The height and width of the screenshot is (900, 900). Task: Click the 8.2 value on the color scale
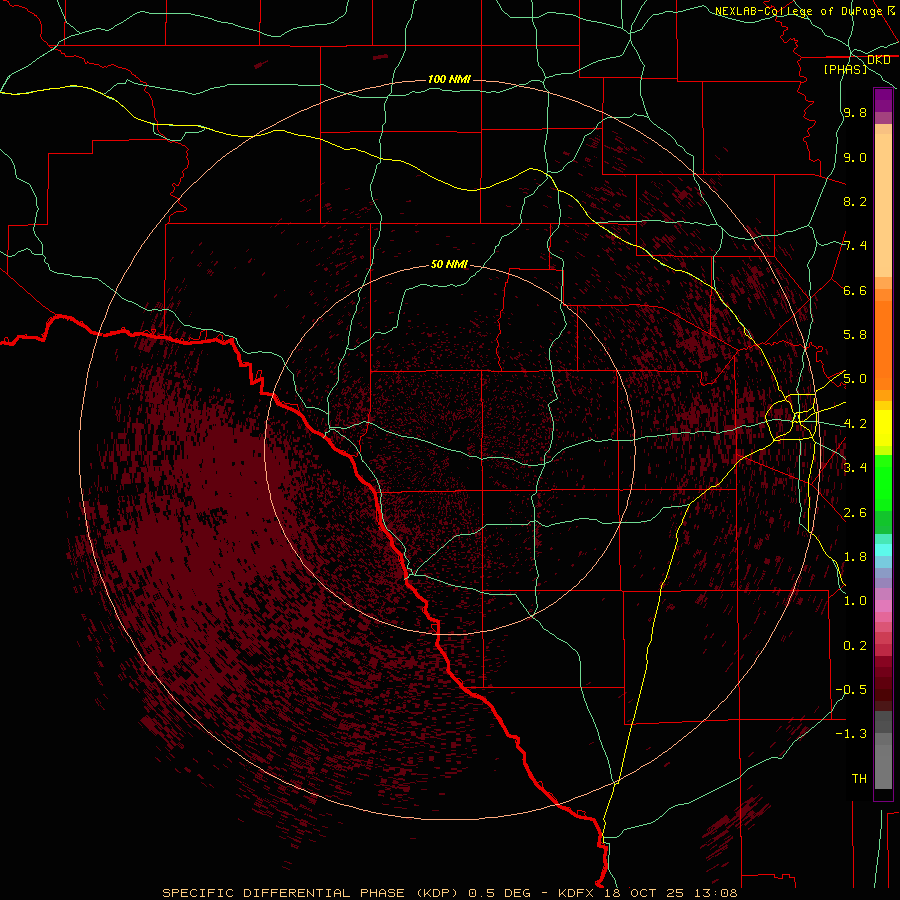tap(855, 201)
